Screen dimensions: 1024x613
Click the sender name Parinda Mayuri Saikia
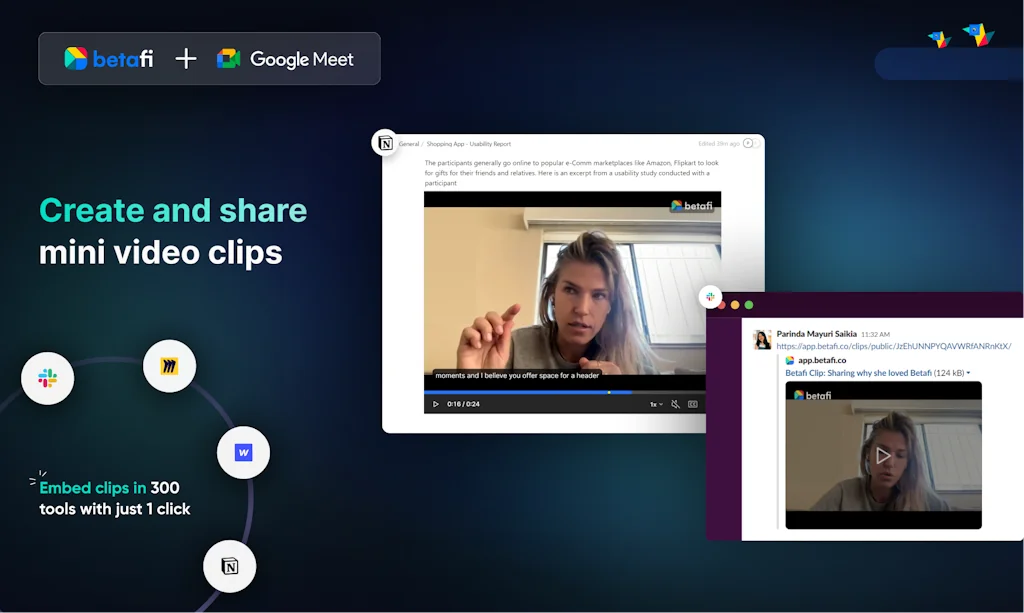(x=816, y=334)
